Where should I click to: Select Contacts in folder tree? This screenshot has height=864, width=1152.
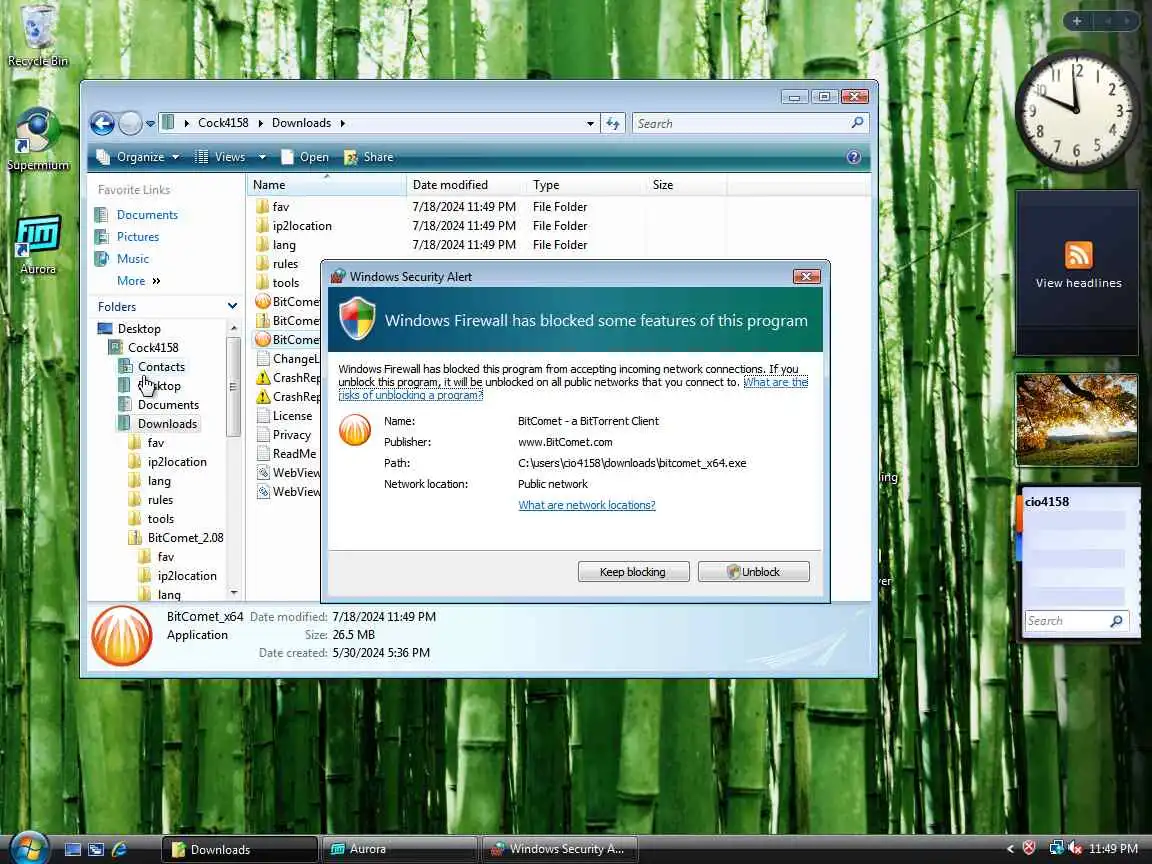pos(161,367)
